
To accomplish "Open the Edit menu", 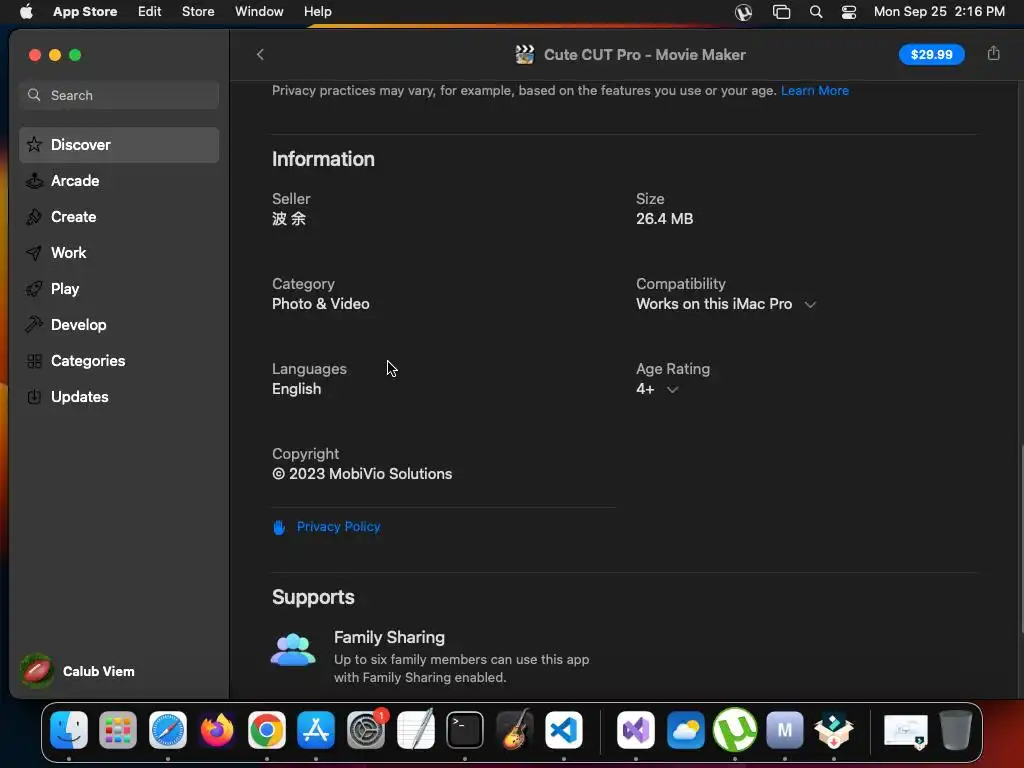I will point(150,12).
